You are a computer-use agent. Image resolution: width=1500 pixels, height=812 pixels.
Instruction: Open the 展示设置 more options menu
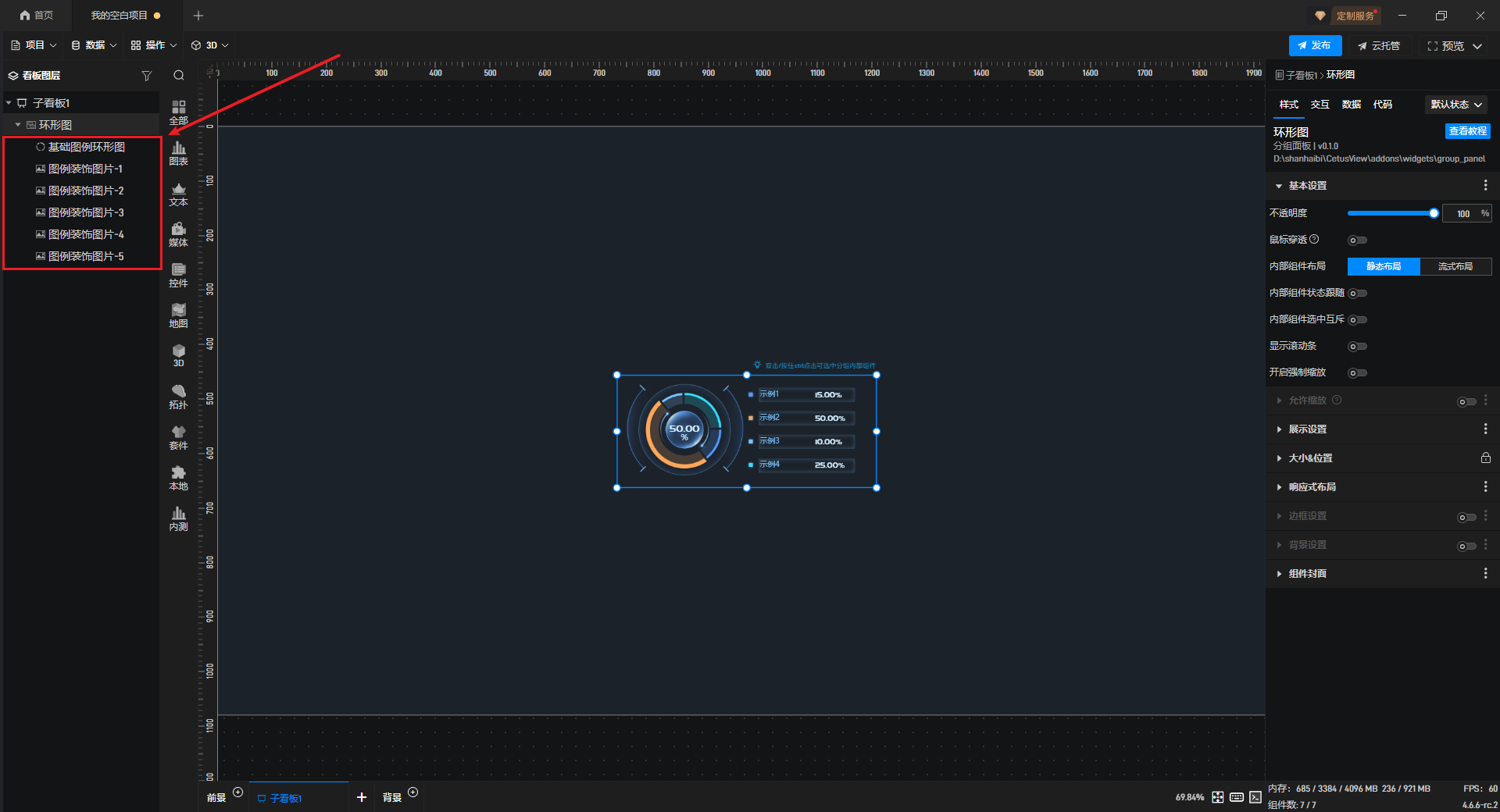coord(1485,429)
